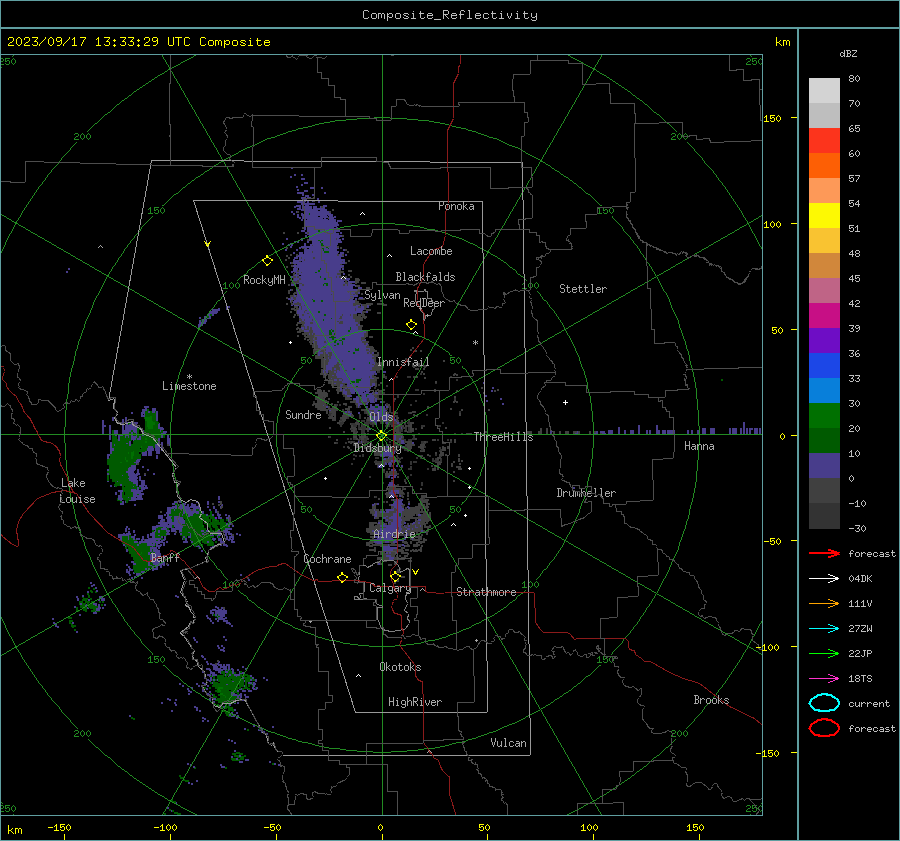The height and width of the screenshot is (841, 900).
Task: Select the violet 39 dBZ color swatch
Action: click(x=824, y=341)
